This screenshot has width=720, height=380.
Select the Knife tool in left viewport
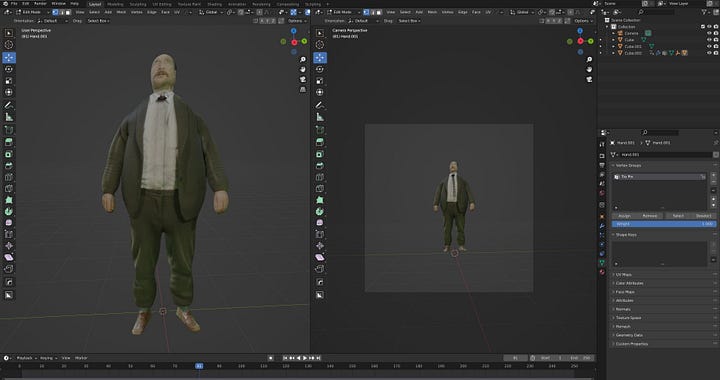click(9, 189)
